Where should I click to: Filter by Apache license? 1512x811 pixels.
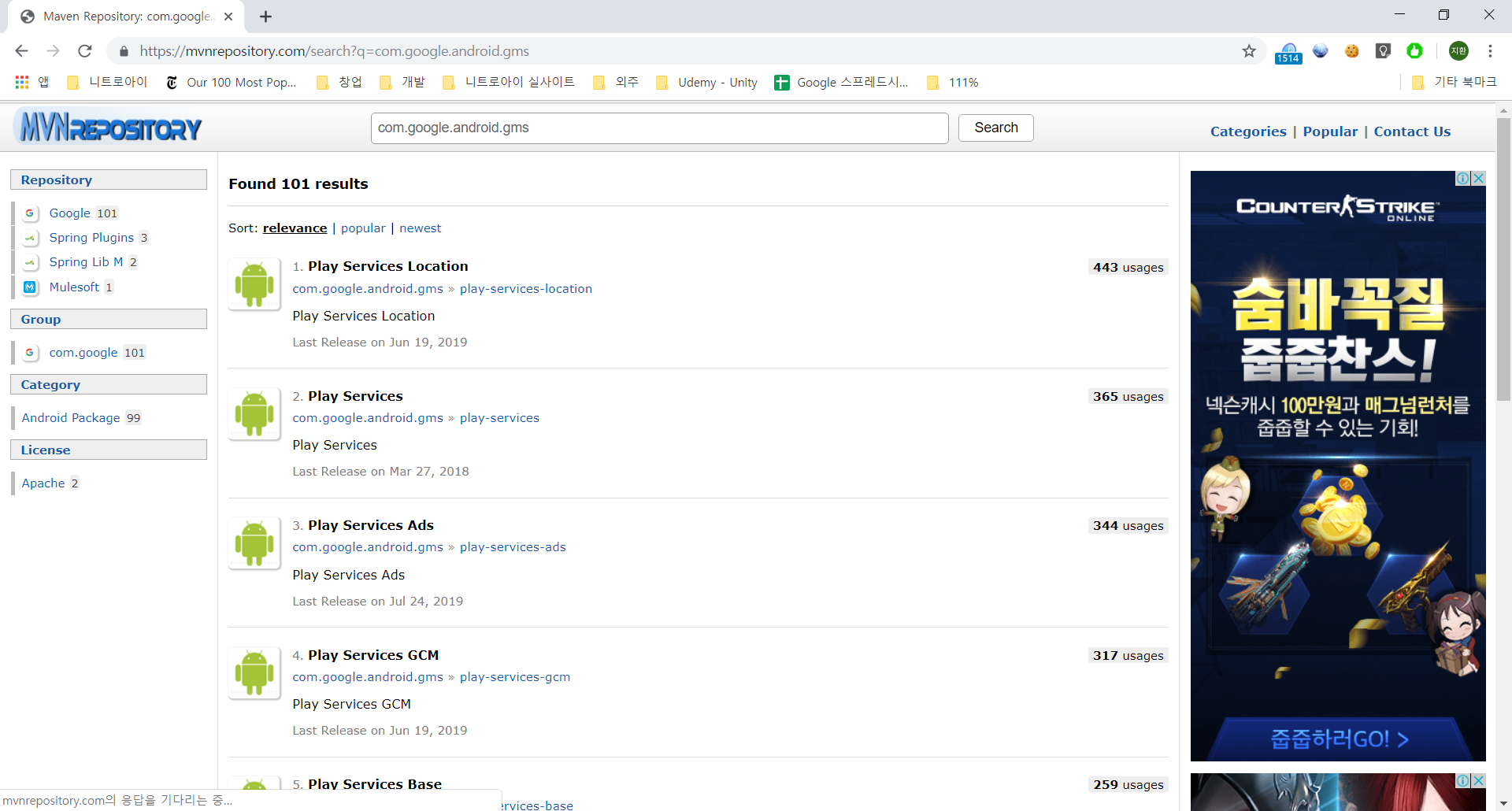(x=43, y=483)
